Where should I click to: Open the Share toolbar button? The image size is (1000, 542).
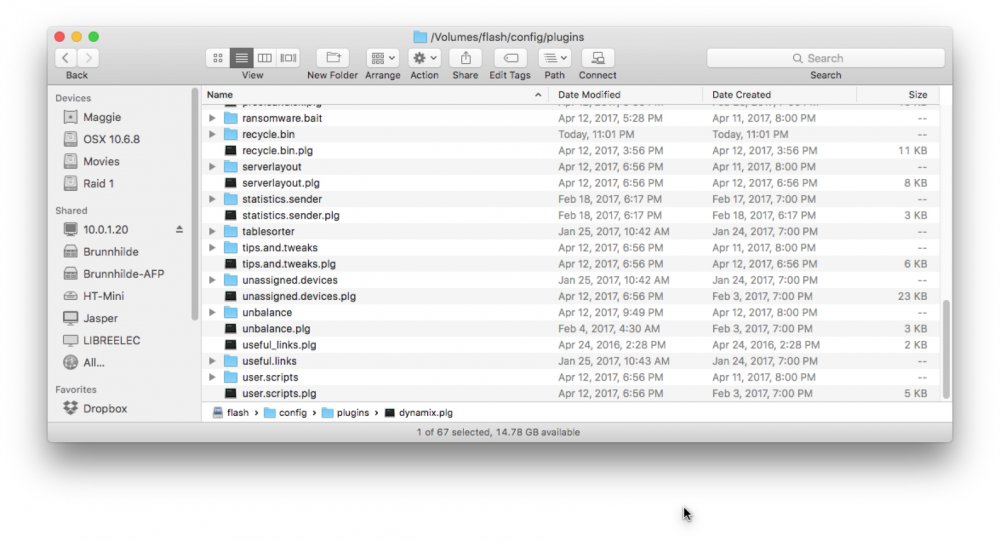tap(466, 58)
